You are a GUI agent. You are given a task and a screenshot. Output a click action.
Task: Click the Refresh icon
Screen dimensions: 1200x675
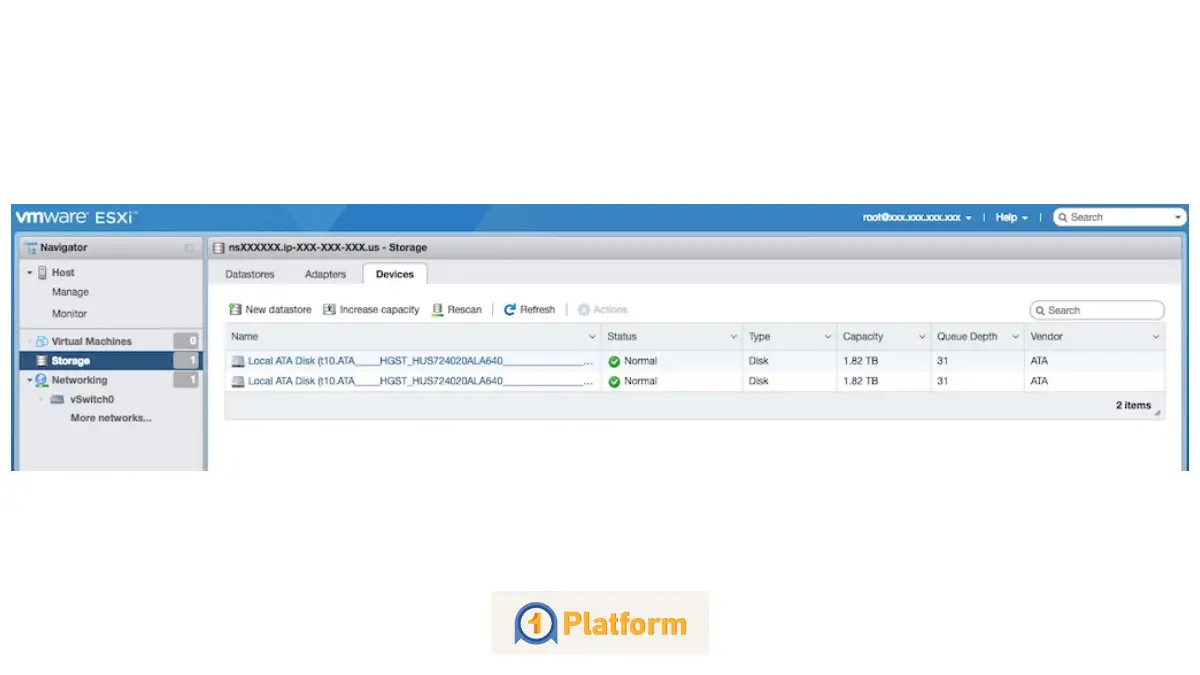pyautogui.click(x=511, y=309)
